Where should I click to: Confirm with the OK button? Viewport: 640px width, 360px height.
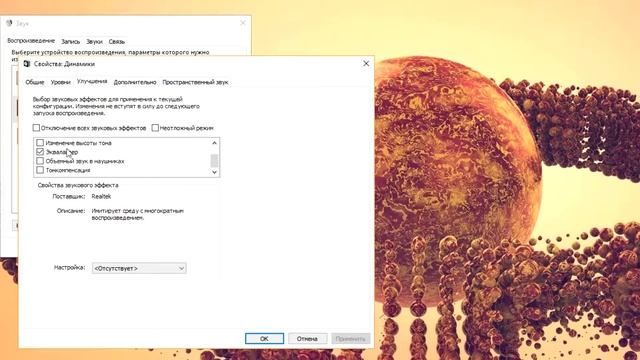pos(264,338)
